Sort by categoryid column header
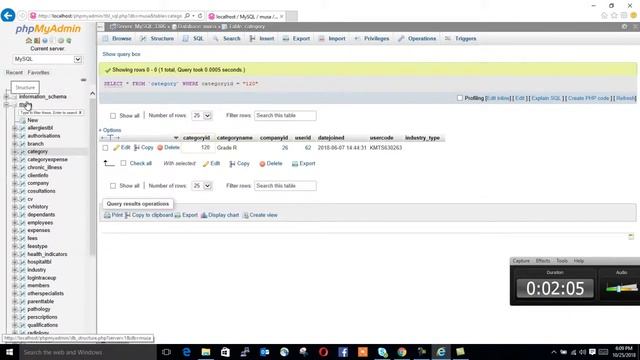The width and height of the screenshot is (640, 360). [x=196, y=138]
